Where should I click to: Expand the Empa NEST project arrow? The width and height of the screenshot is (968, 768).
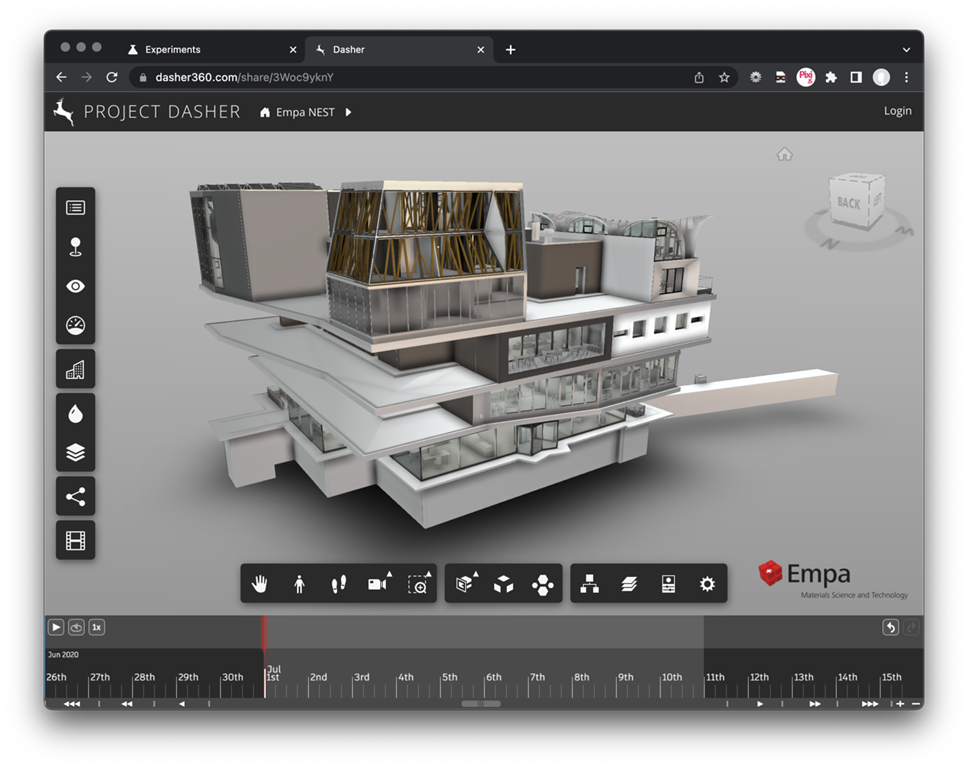pyautogui.click(x=348, y=112)
